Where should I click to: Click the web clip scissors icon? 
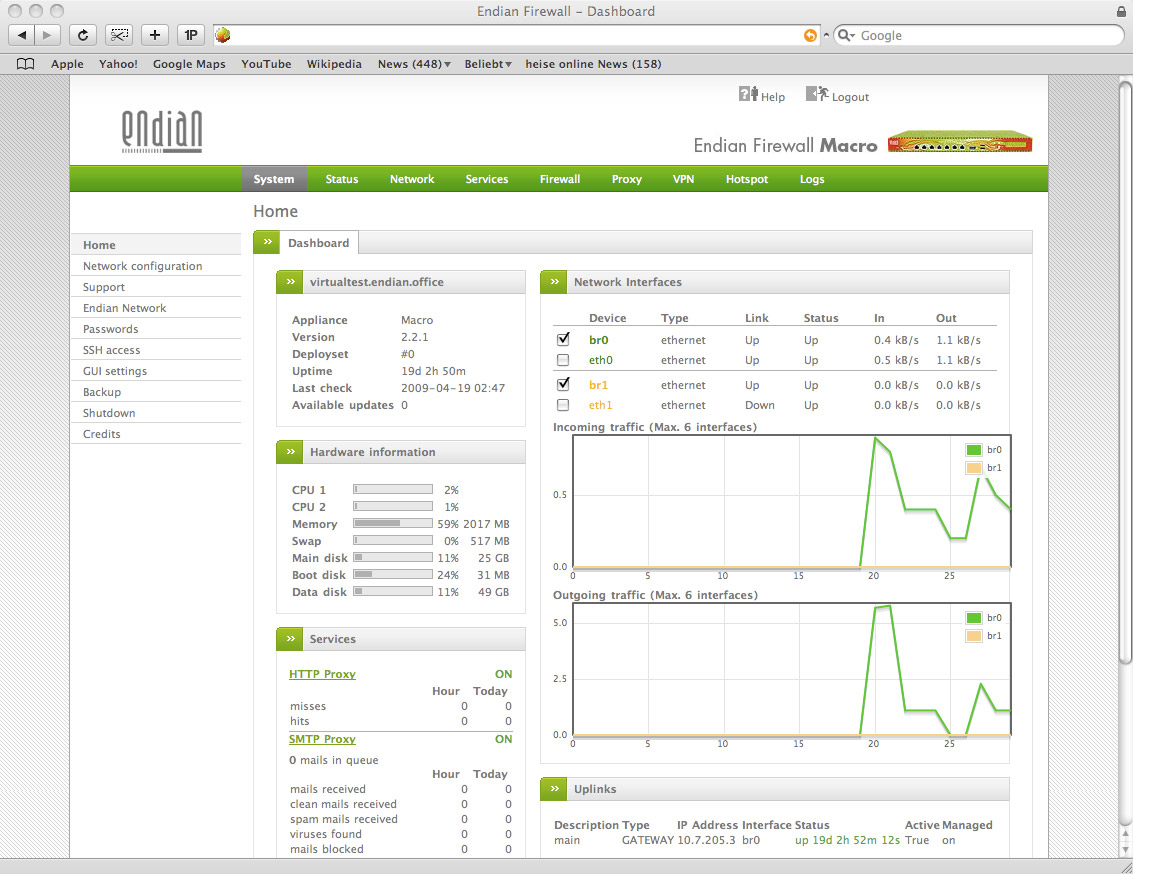[x=119, y=35]
